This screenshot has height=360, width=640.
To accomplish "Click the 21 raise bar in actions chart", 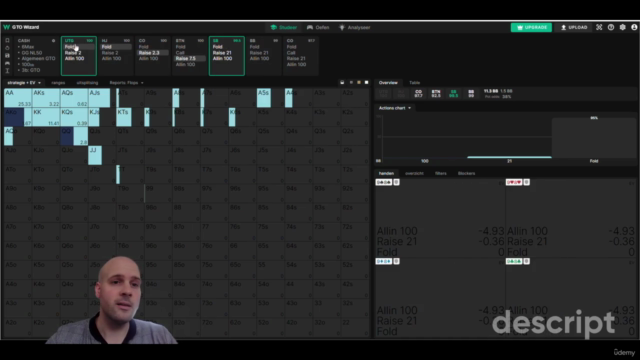I will pos(509,157).
